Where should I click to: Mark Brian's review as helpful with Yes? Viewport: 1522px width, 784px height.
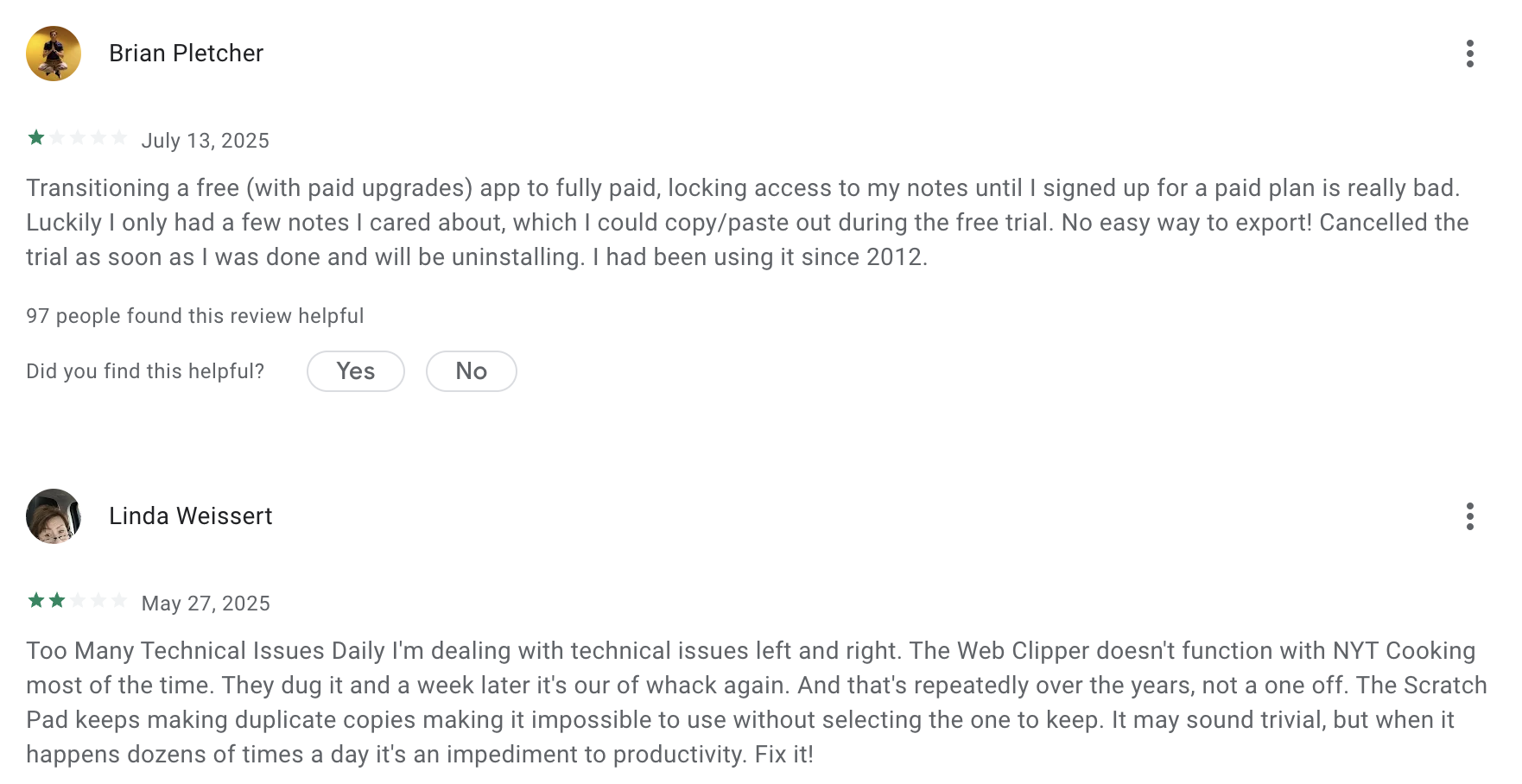(355, 370)
